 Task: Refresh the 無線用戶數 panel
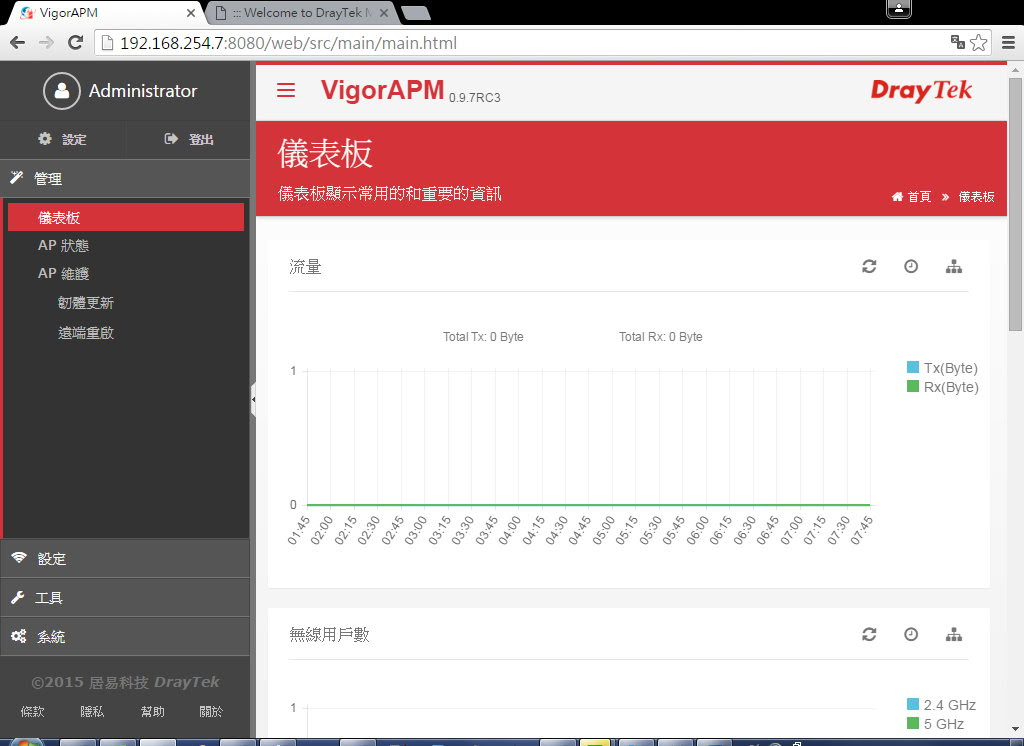(x=869, y=634)
